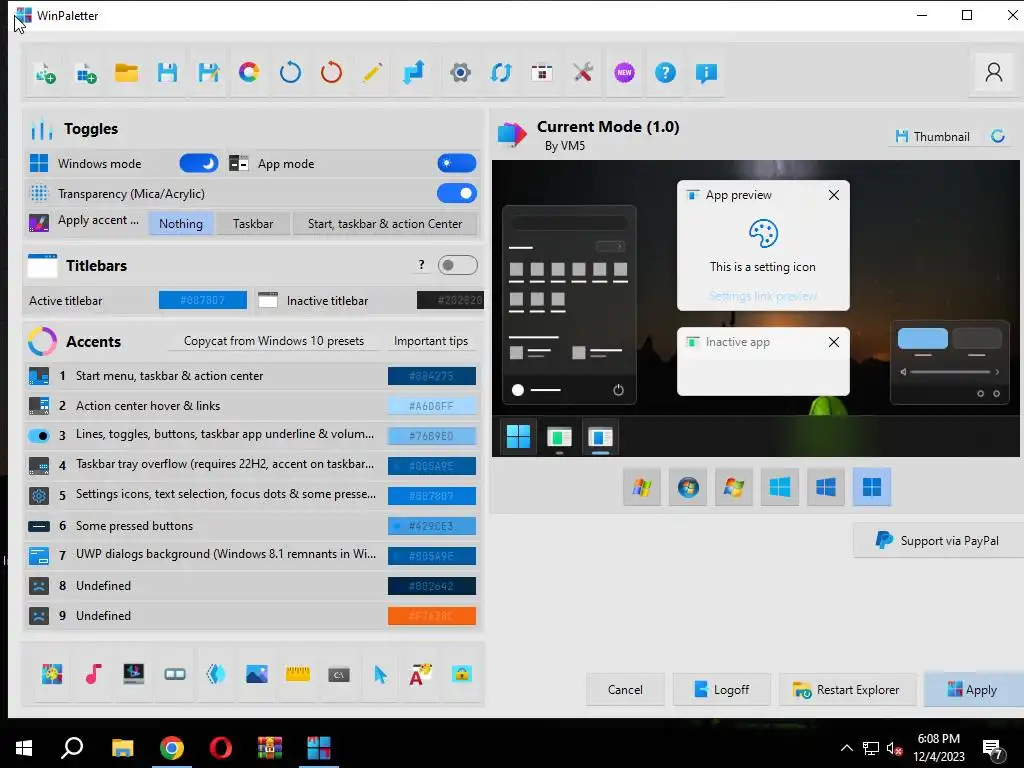Click the red circular arrow icon
1024x768 pixels.
pyautogui.click(x=331, y=72)
